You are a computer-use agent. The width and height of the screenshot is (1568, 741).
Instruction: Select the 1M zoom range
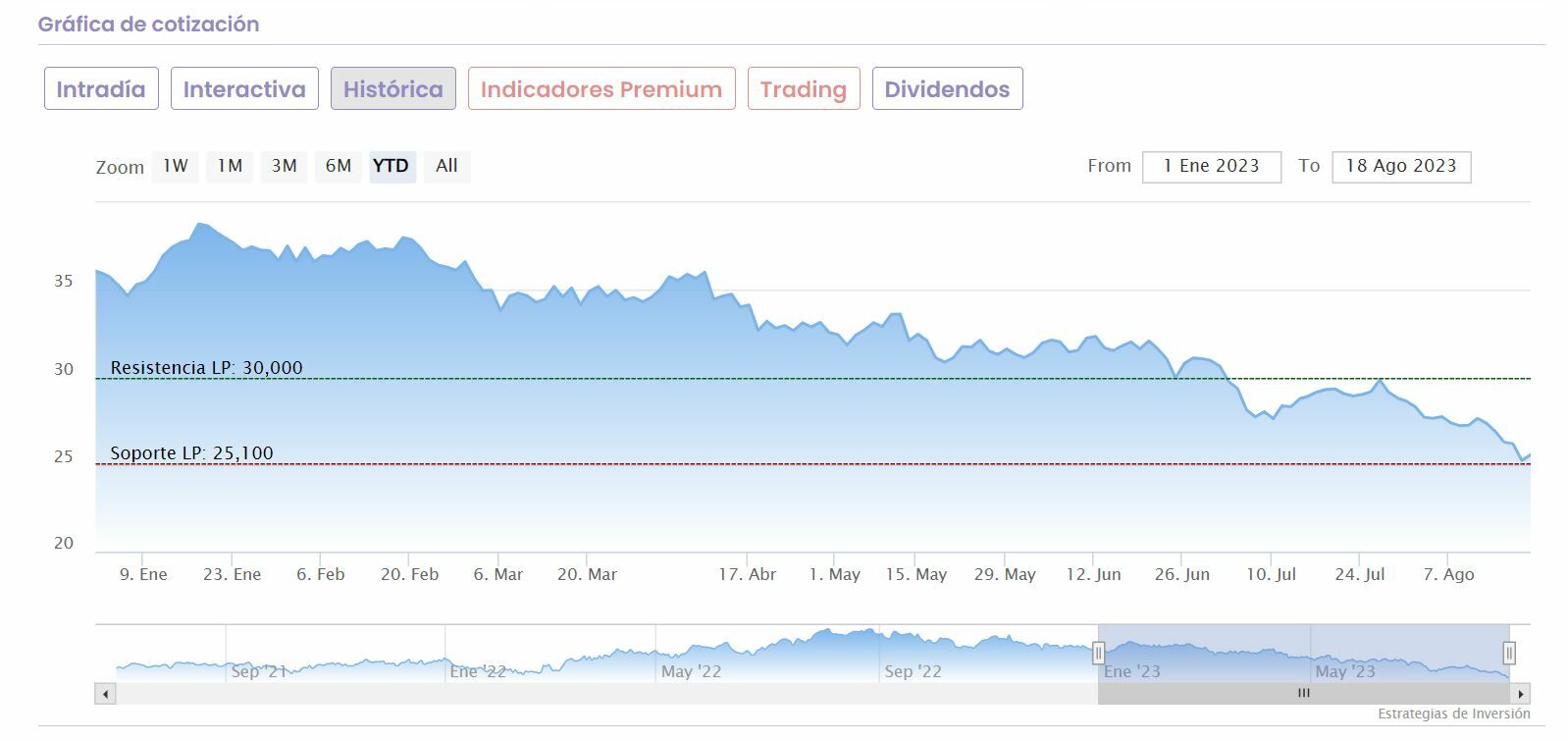230,167
